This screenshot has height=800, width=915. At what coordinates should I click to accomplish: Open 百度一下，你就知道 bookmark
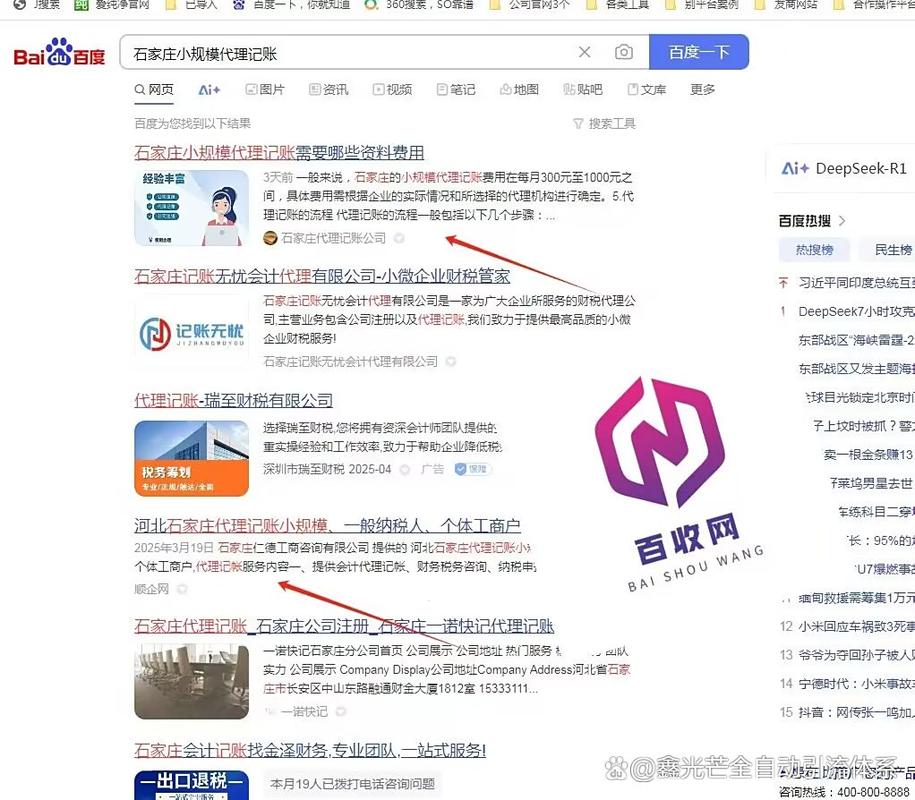(x=291, y=5)
